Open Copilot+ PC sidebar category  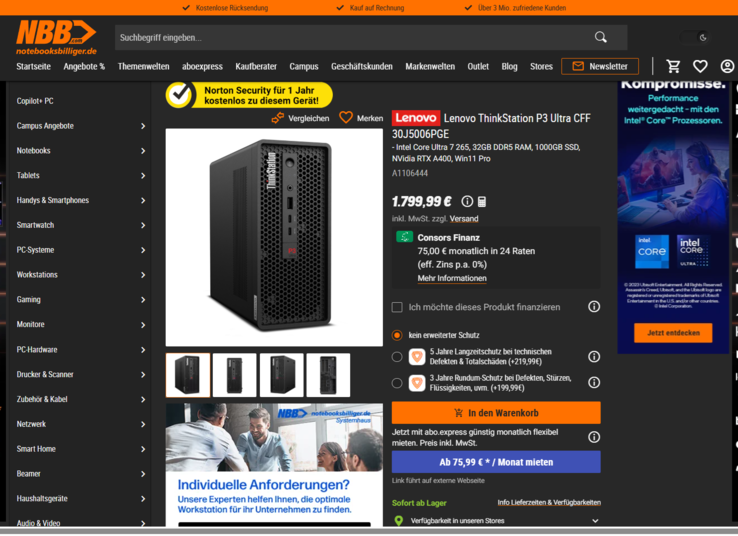click(x=35, y=101)
